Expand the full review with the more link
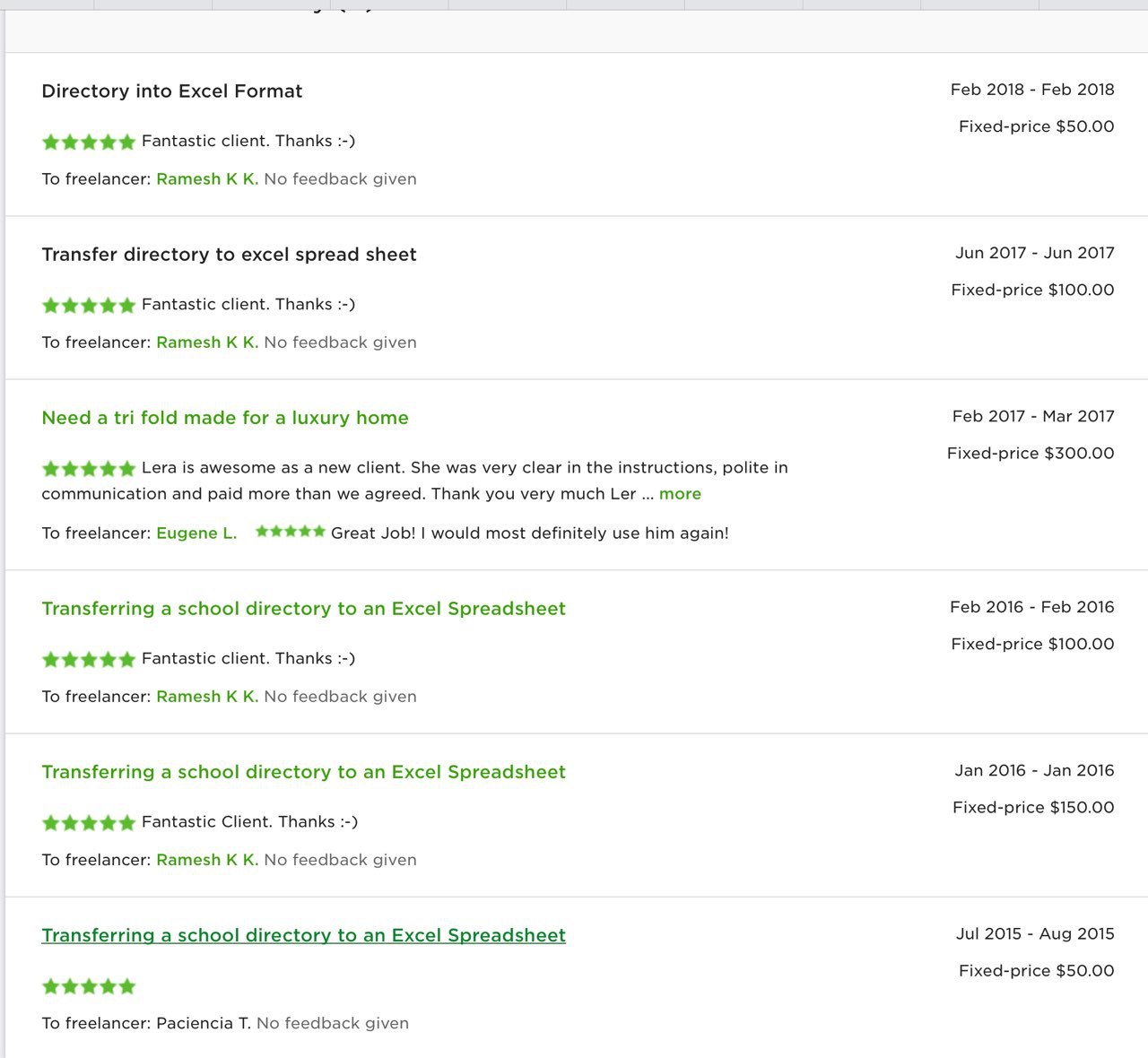The height and width of the screenshot is (1058, 1148). tap(680, 494)
